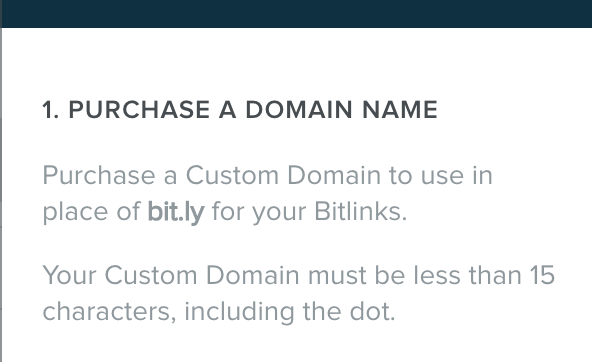Viewport: 592px width, 362px height.
Task: Click the bold bit.ly text
Action: 176,212
